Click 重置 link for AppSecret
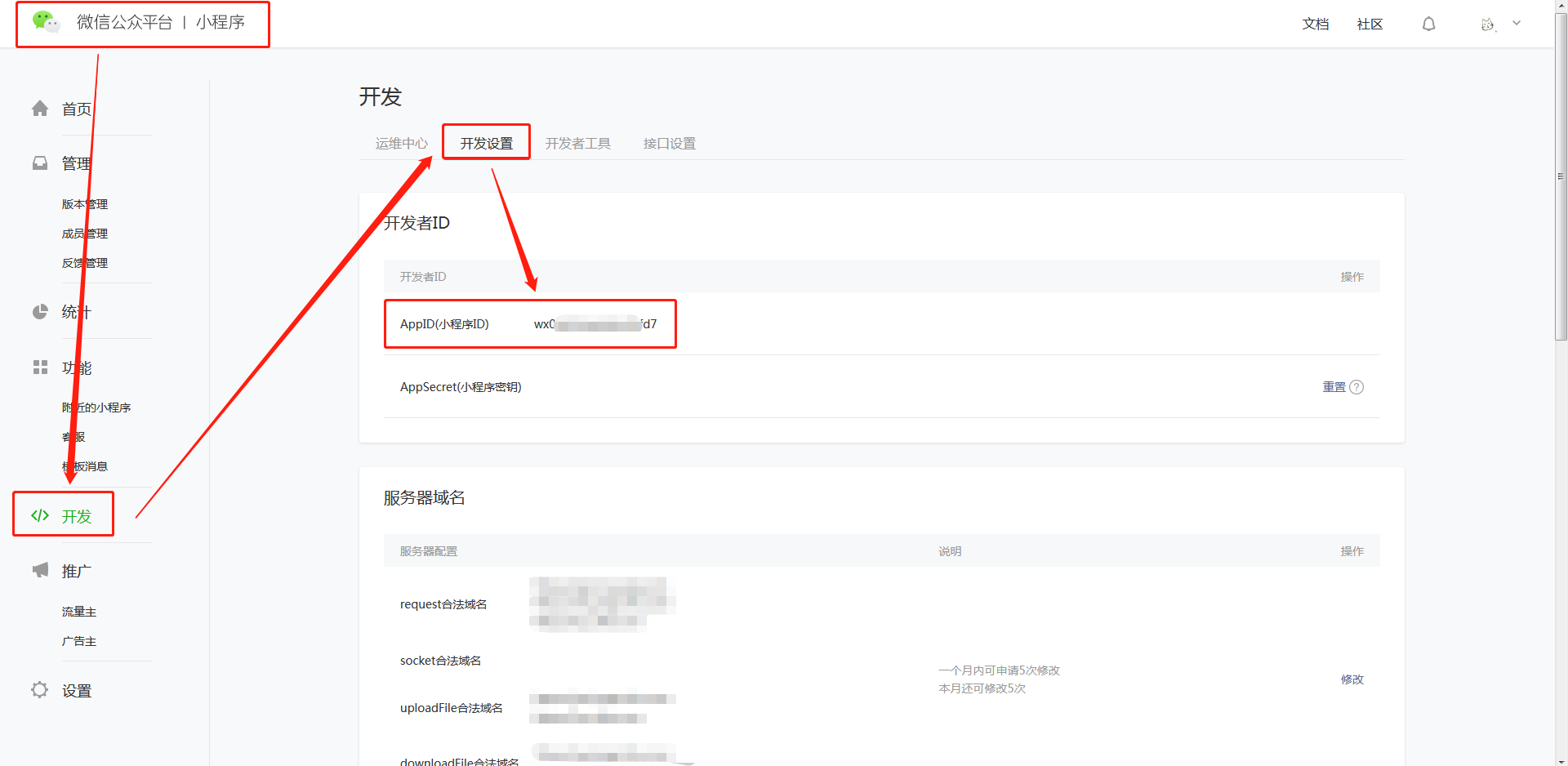 (1334, 387)
